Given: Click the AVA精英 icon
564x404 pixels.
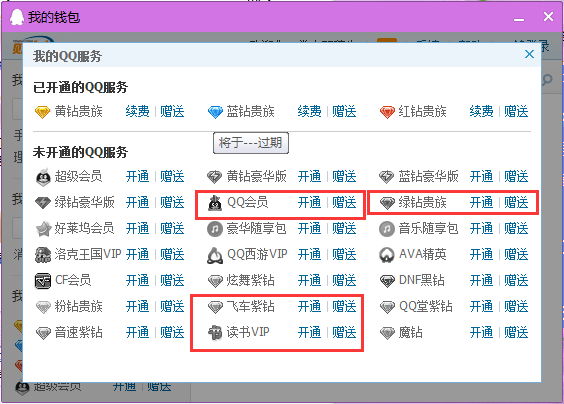Looking at the screenshot, I should pos(387,255).
